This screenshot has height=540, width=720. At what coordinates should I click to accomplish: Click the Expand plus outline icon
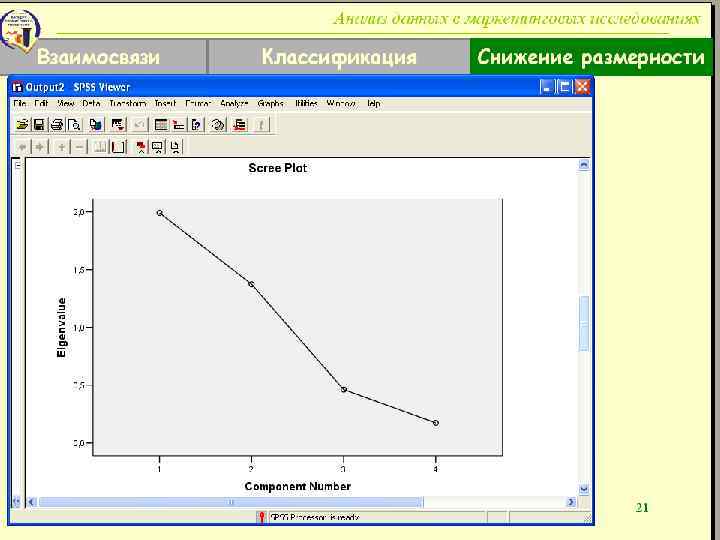tap(61, 147)
